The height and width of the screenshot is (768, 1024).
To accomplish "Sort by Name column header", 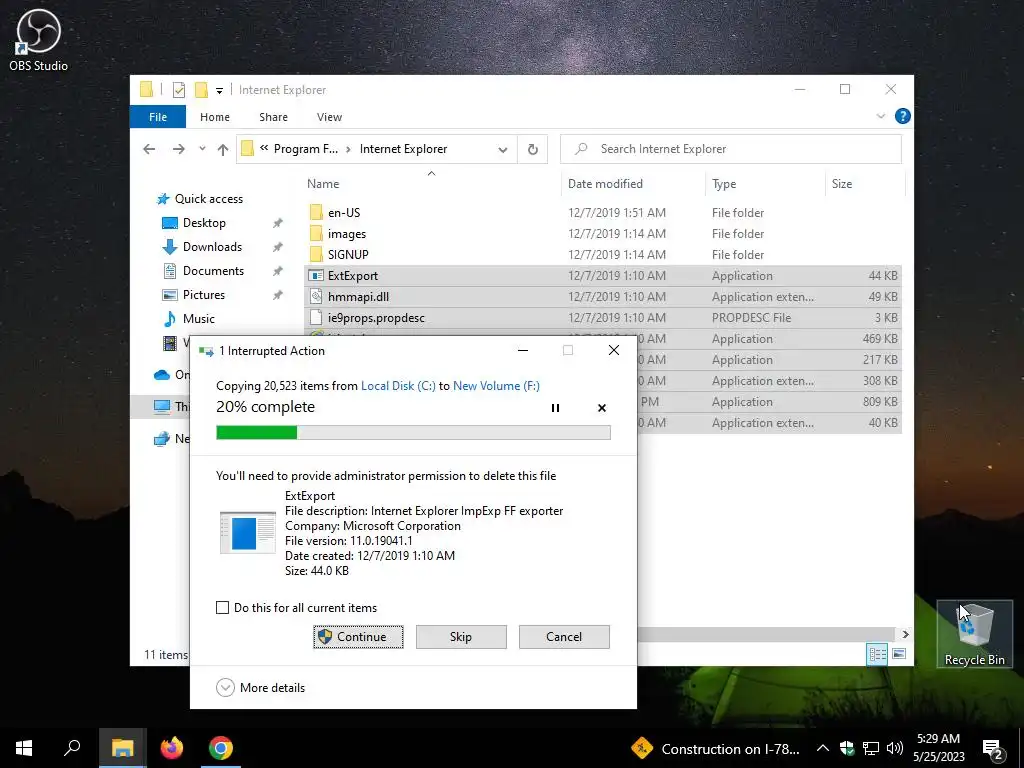I will tap(431, 184).
